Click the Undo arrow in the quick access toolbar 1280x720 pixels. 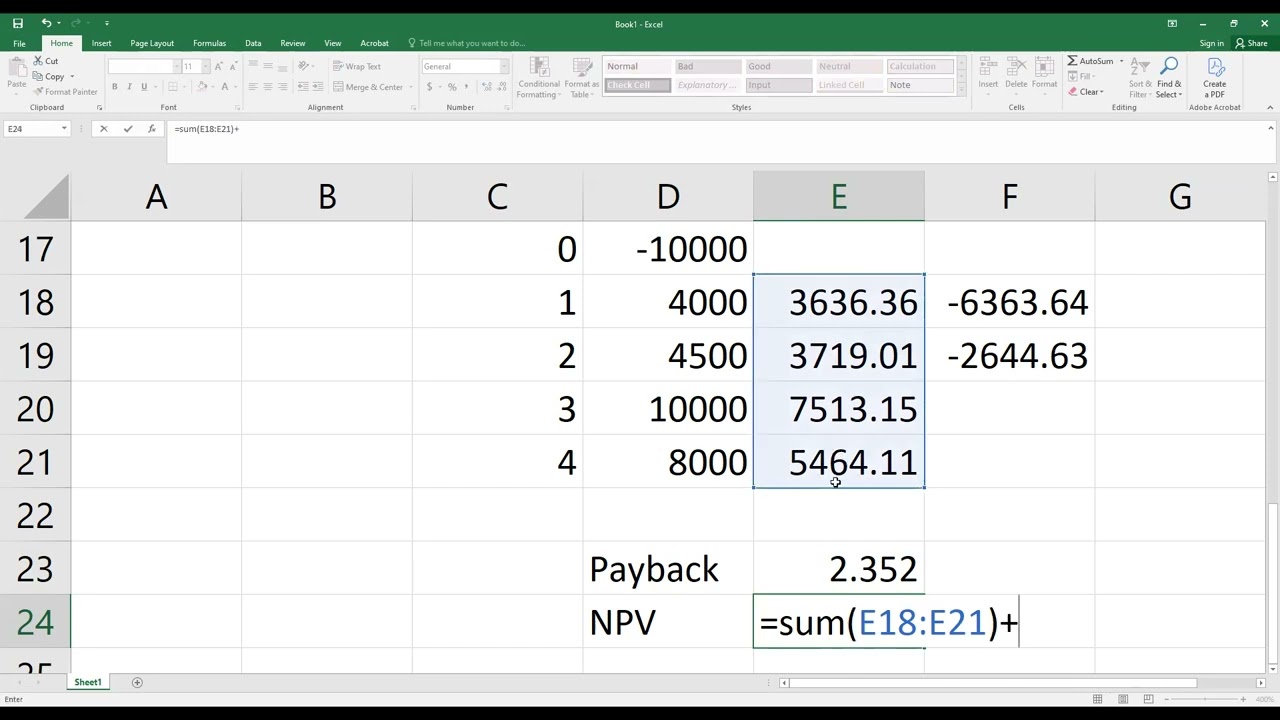point(46,23)
